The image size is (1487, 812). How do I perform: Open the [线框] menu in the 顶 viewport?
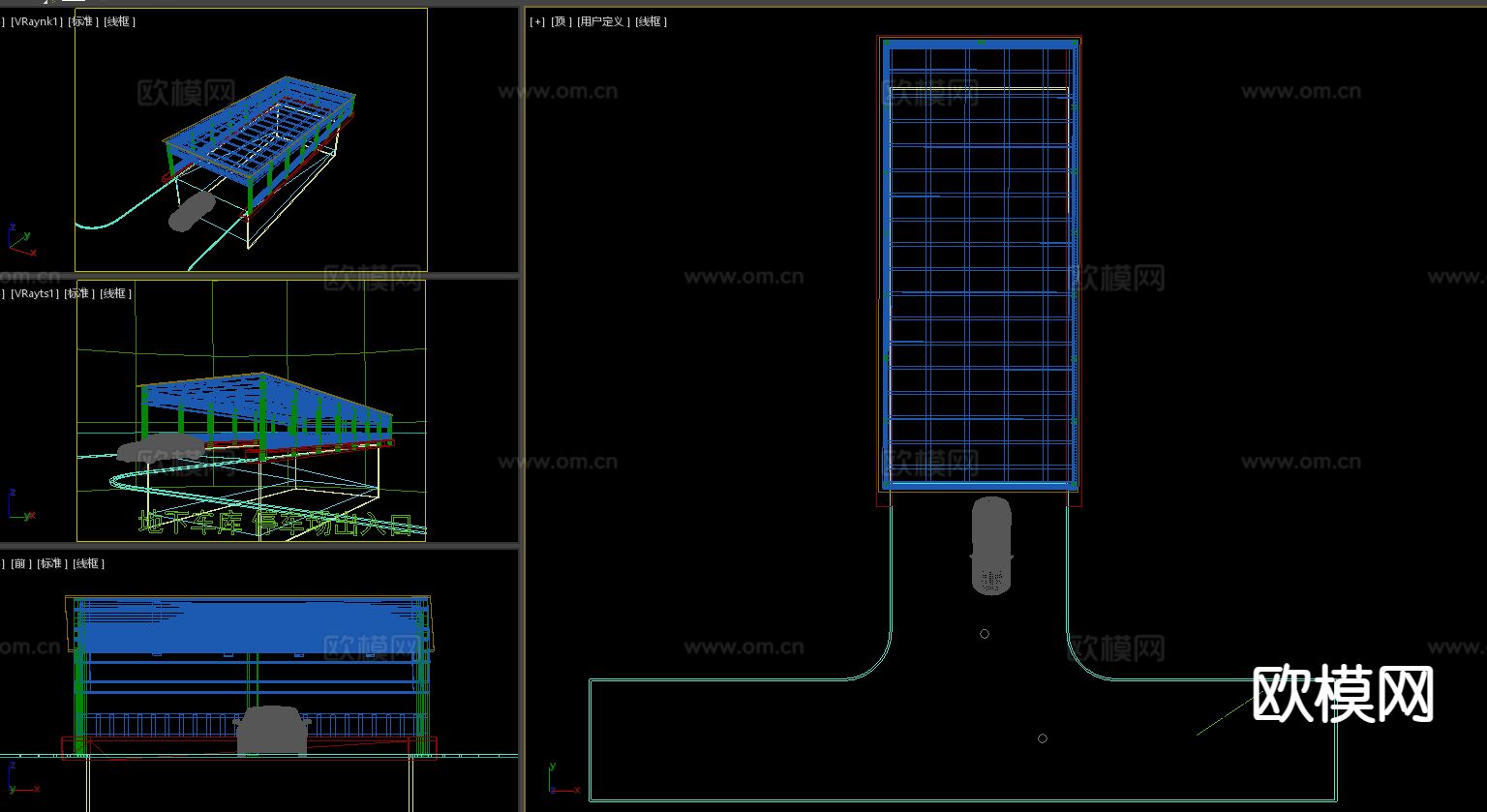coord(651,21)
